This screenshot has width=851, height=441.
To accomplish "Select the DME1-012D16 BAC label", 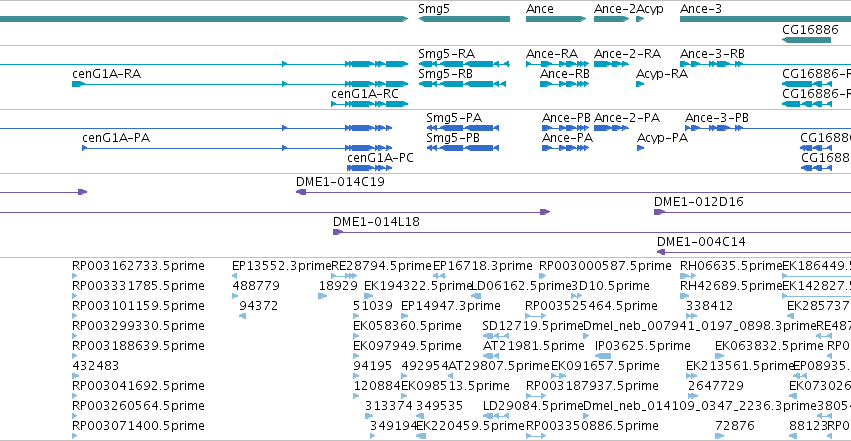I will (x=698, y=202).
